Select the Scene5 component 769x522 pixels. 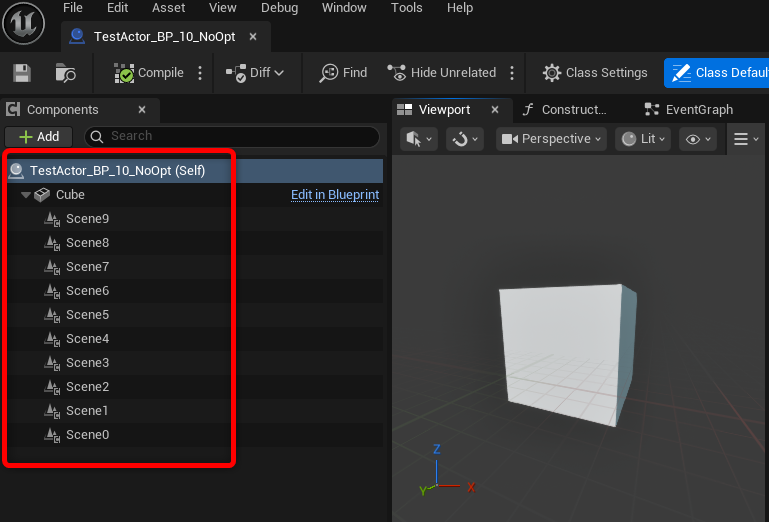click(x=87, y=315)
